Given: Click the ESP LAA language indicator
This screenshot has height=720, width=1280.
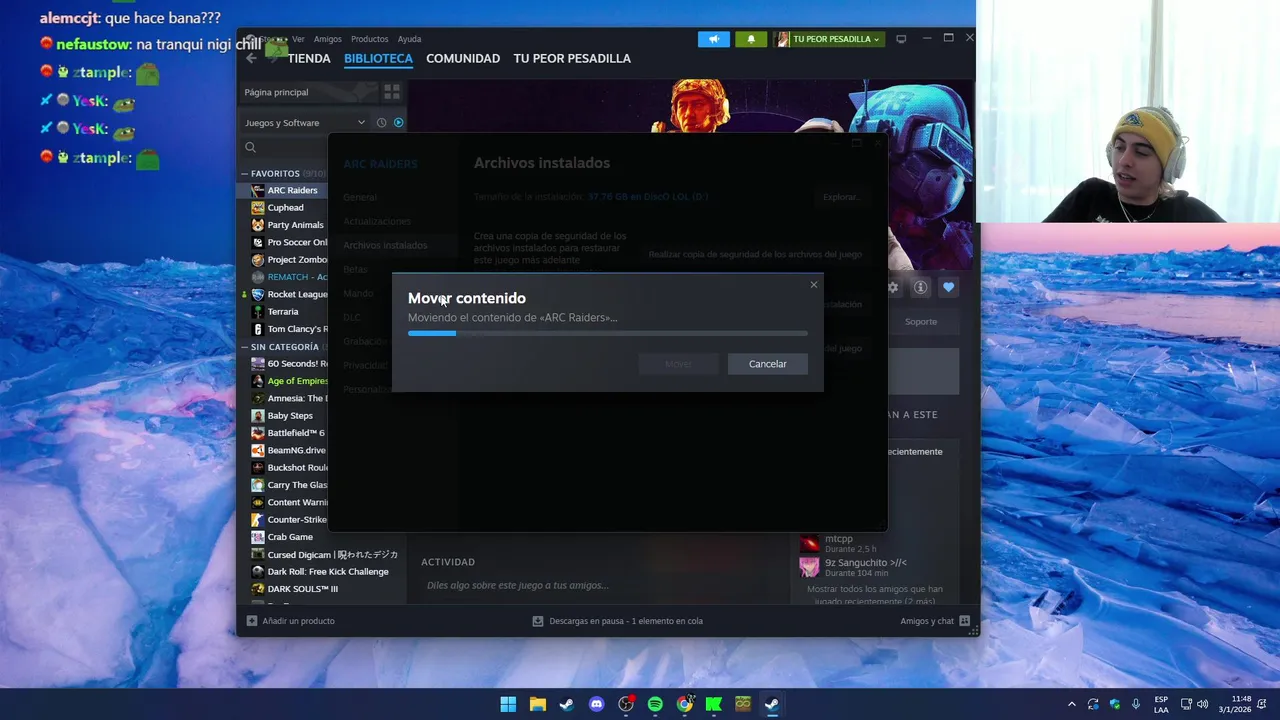Looking at the screenshot, I should pos(1161,704).
